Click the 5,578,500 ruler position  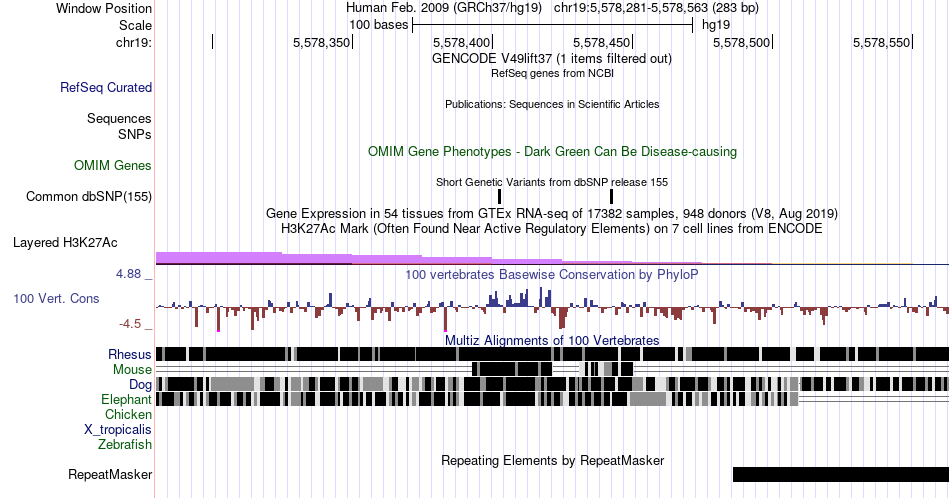(x=741, y=42)
